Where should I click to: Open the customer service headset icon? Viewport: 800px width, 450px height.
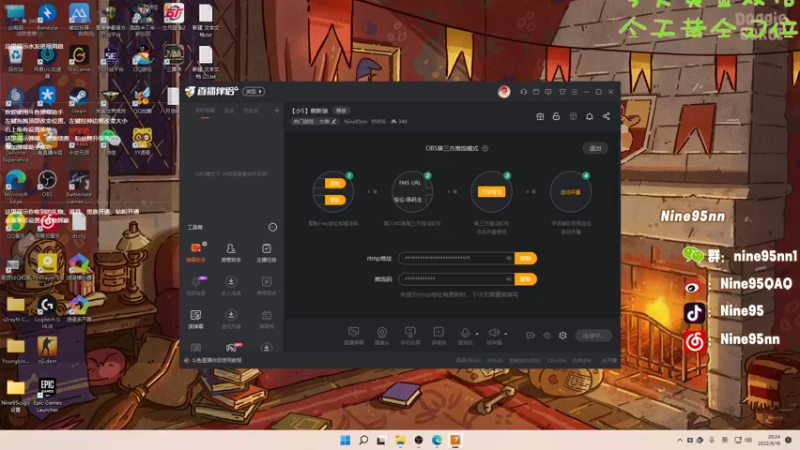tap(523, 92)
